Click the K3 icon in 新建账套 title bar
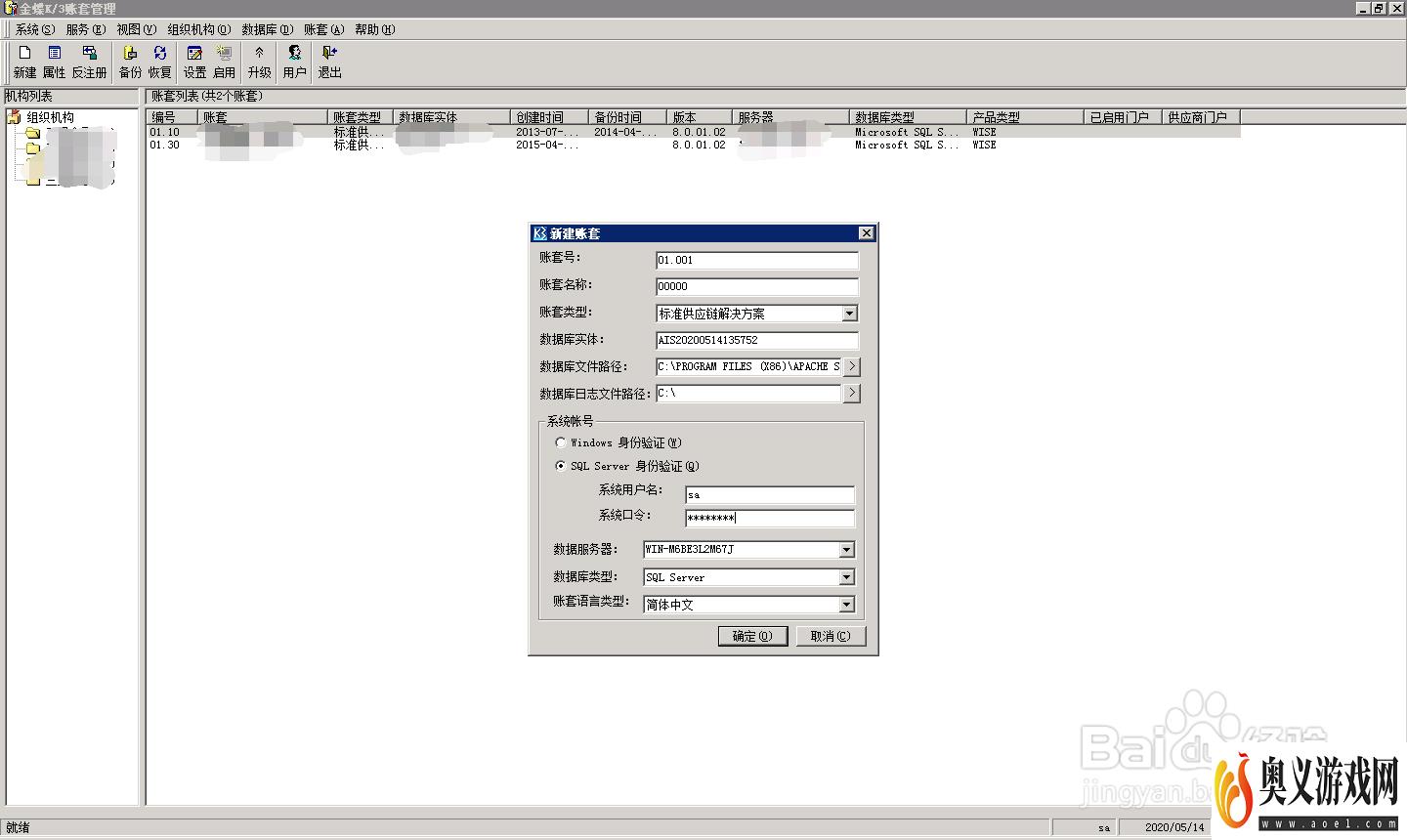This screenshot has height=840, width=1407. [x=539, y=233]
